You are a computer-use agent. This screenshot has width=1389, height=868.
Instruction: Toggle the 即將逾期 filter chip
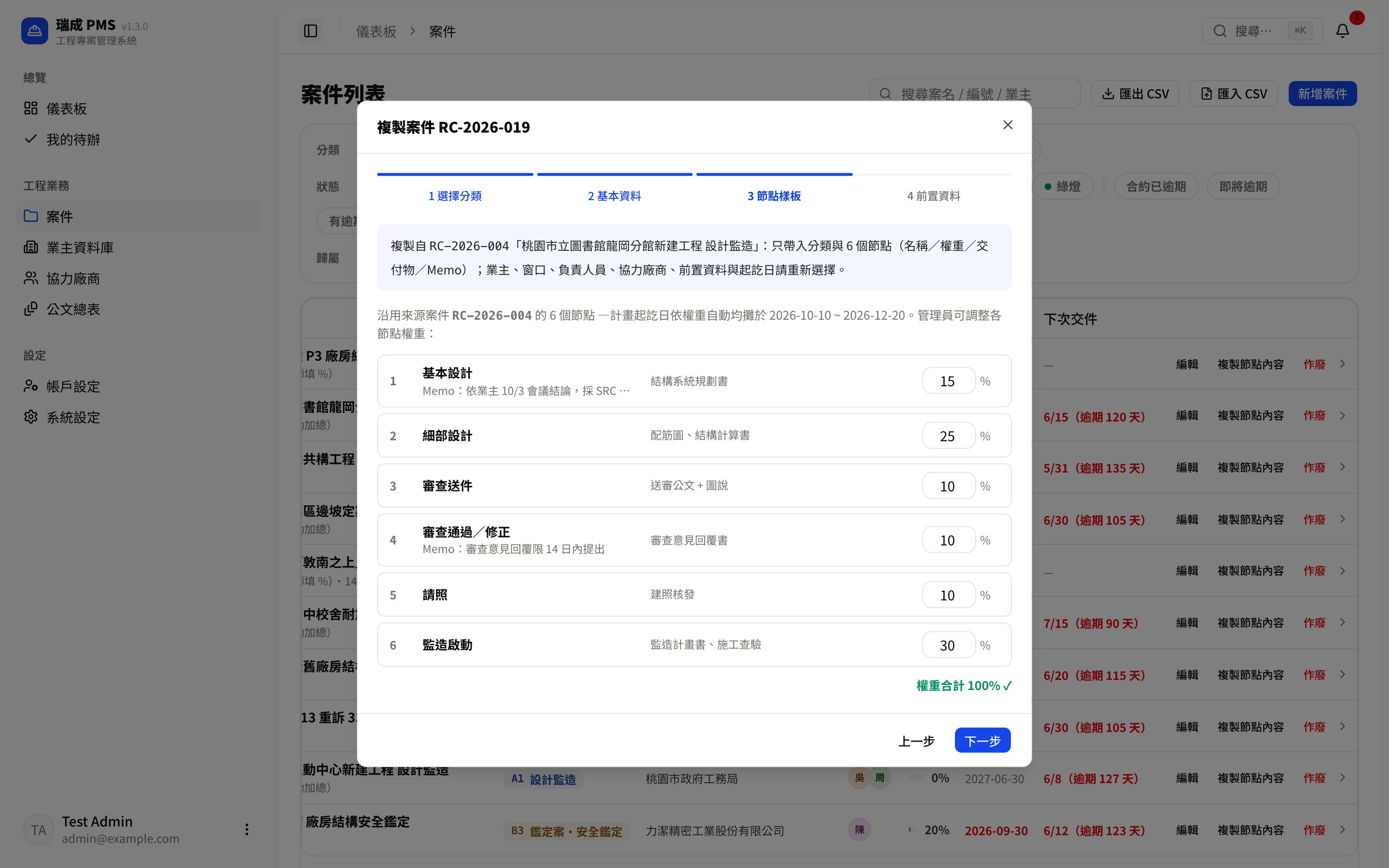pyautogui.click(x=1243, y=187)
